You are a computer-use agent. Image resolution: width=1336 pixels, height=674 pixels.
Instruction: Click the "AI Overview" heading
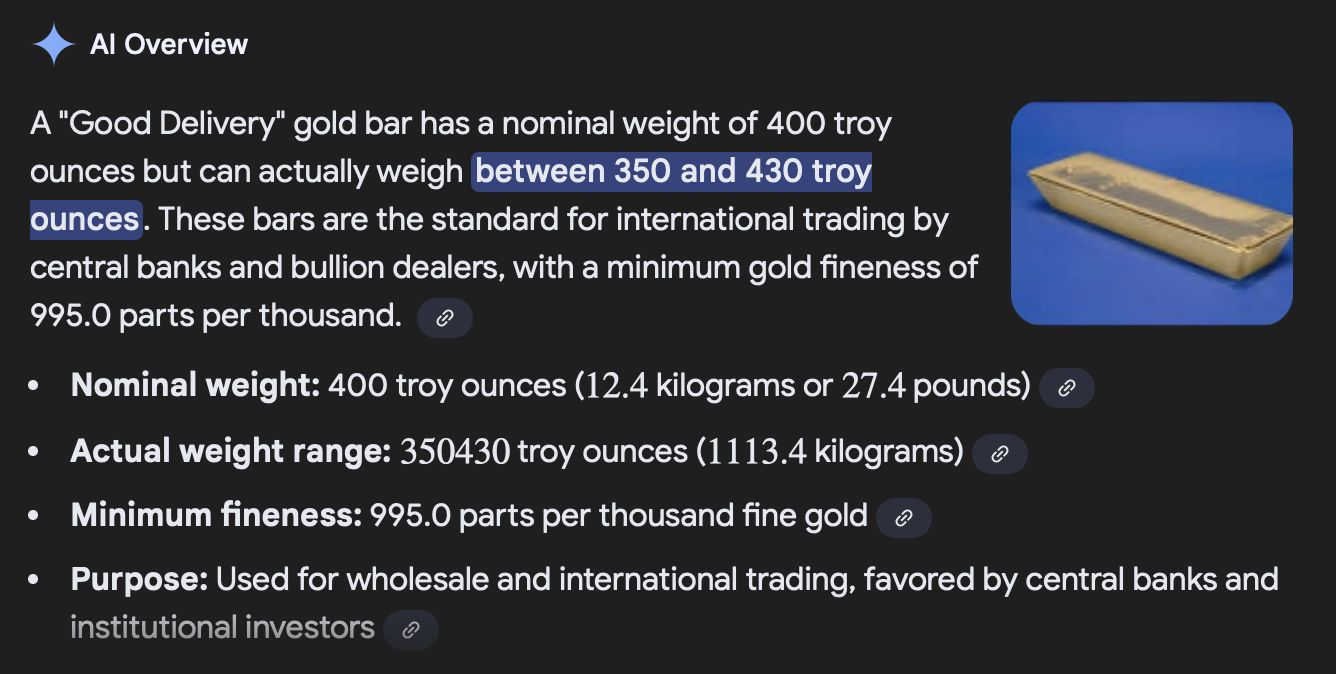point(169,44)
